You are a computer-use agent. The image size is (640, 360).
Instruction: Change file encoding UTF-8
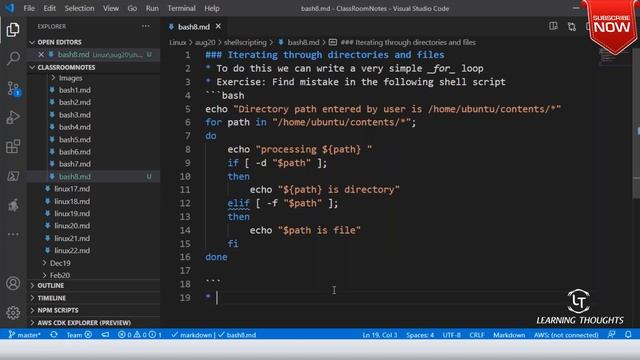coord(451,335)
